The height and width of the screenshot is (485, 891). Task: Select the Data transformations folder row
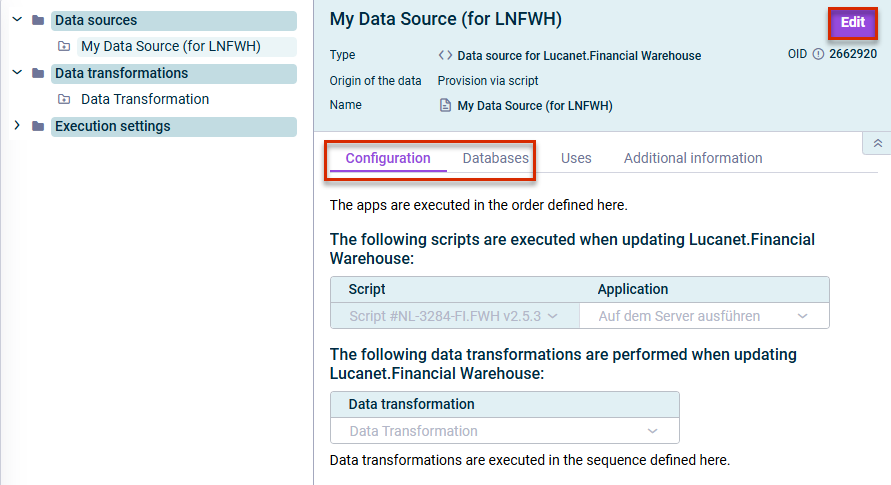(174, 73)
